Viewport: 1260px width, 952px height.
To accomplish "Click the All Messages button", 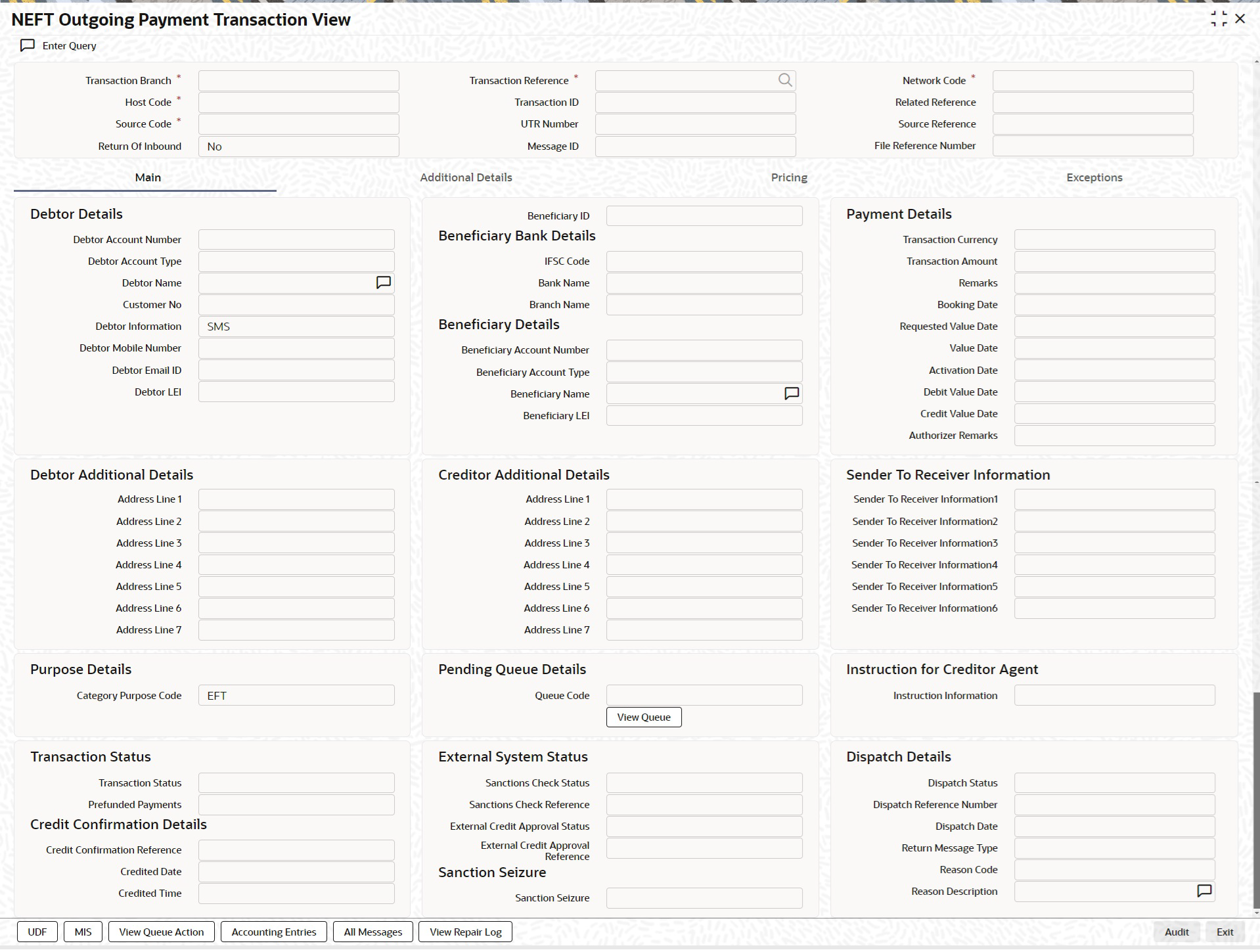I will click(x=373, y=932).
